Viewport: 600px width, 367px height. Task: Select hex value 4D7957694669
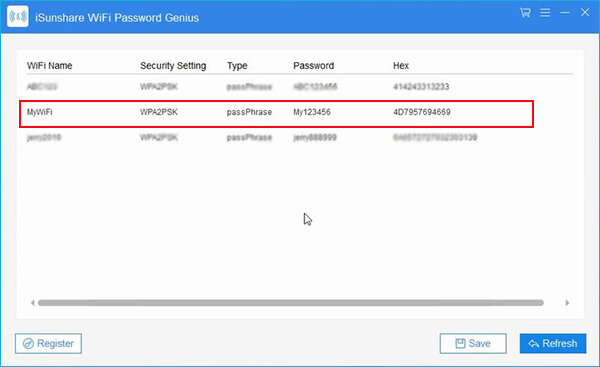click(422, 112)
